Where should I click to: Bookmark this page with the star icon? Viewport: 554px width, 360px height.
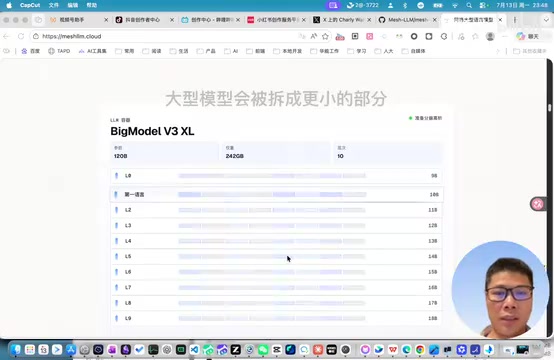pyautogui.click(x=325, y=36)
